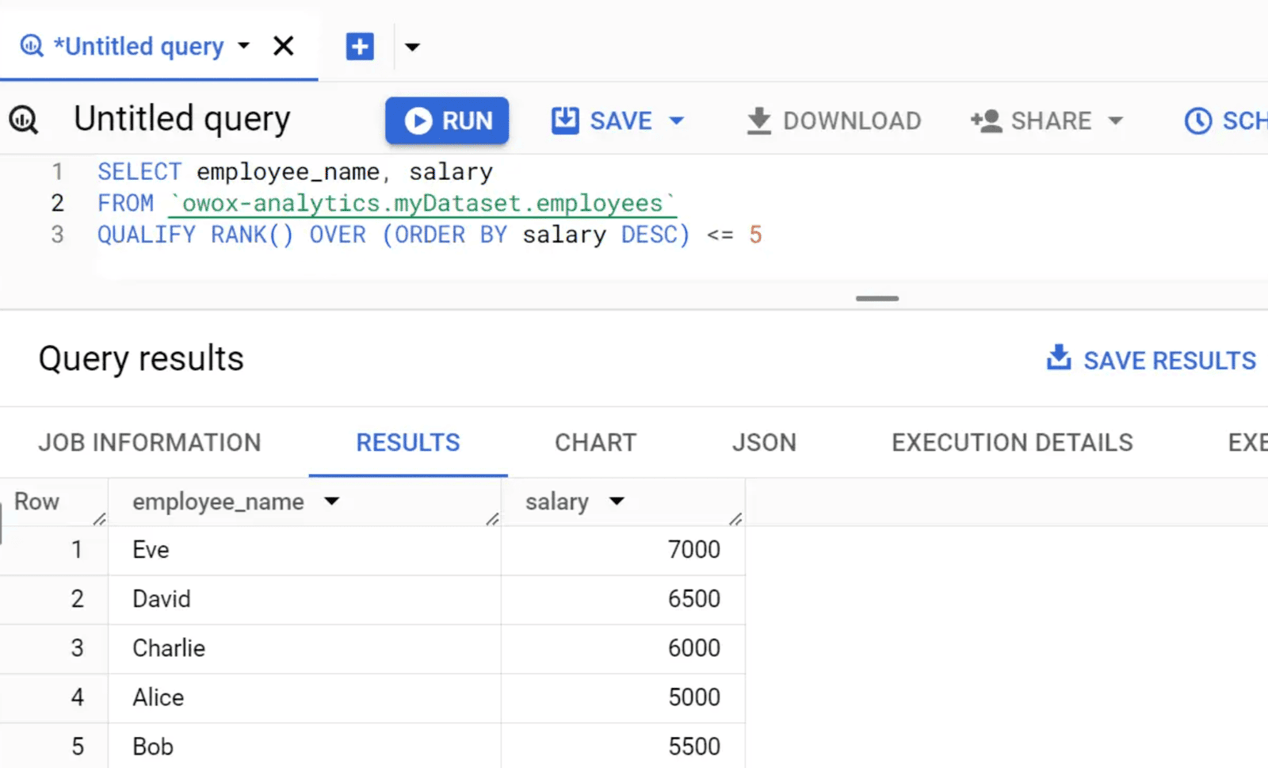Viewport: 1268px width, 768px height.
Task: Click the Save Results download icon
Action: click(x=1059, y=358)
